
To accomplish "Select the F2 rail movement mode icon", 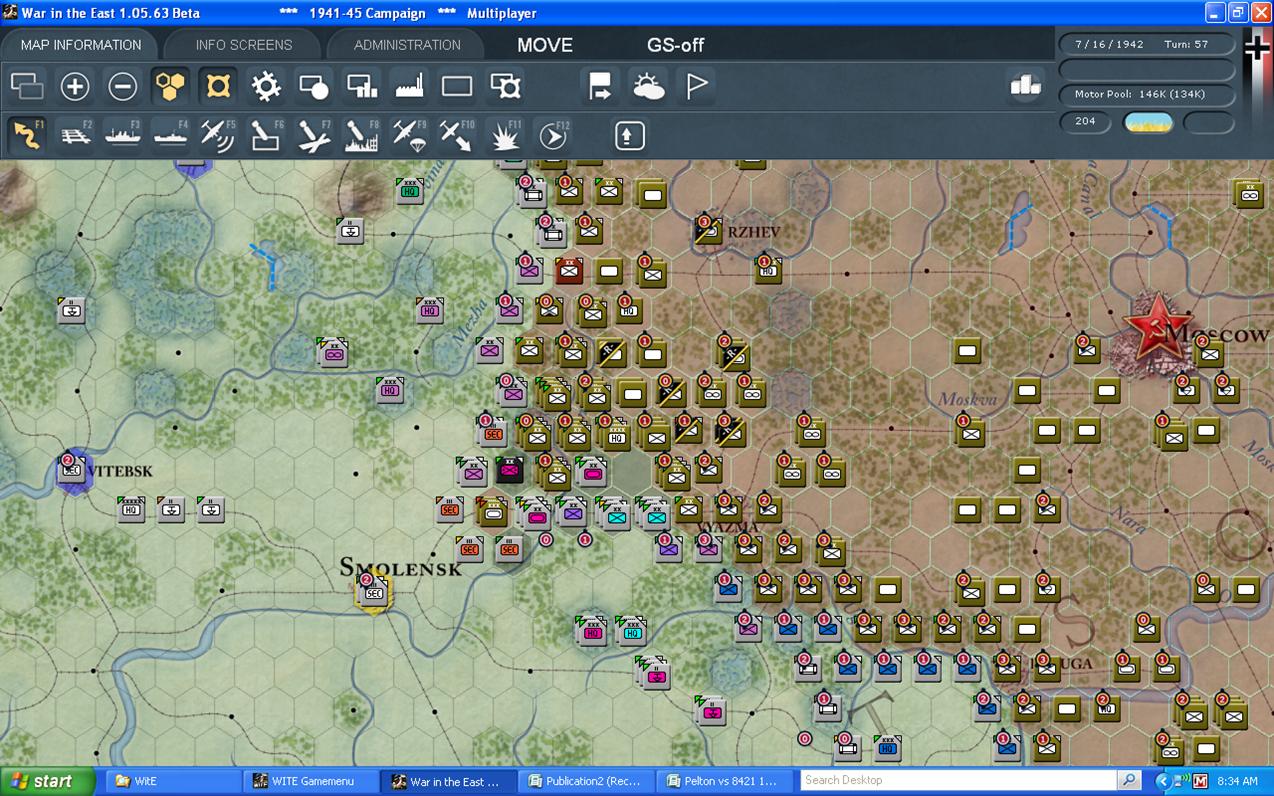I will [x=75, y=135].
